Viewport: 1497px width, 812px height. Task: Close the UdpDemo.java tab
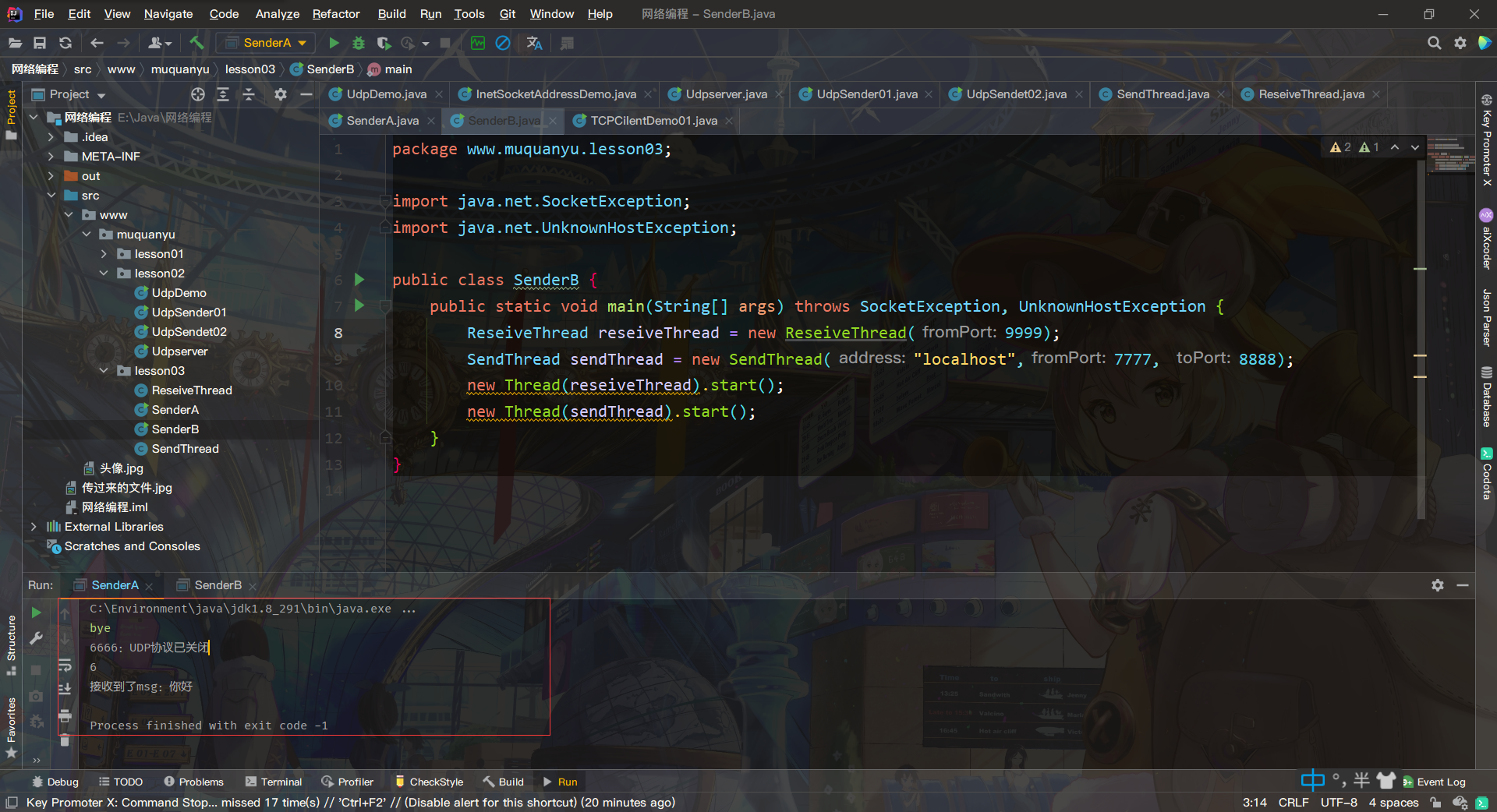coord(439,94)
